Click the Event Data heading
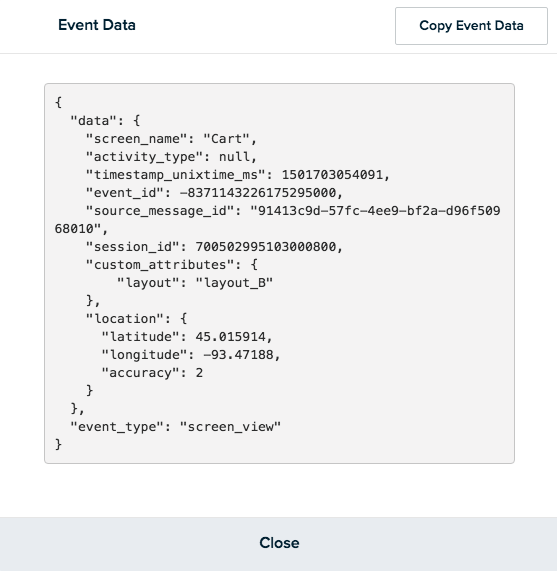557x571 pixels. tap(97, 25)
